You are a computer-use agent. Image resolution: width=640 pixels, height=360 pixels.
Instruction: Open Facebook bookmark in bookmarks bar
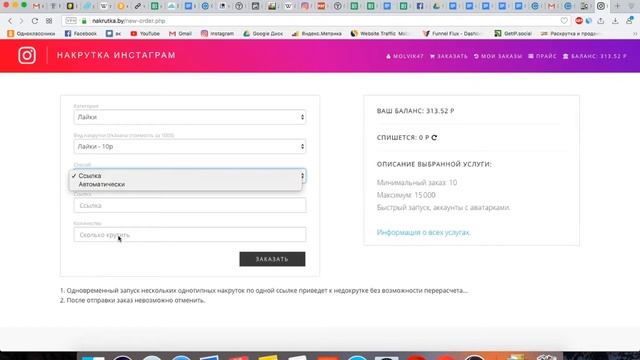(x=81, y=33)
